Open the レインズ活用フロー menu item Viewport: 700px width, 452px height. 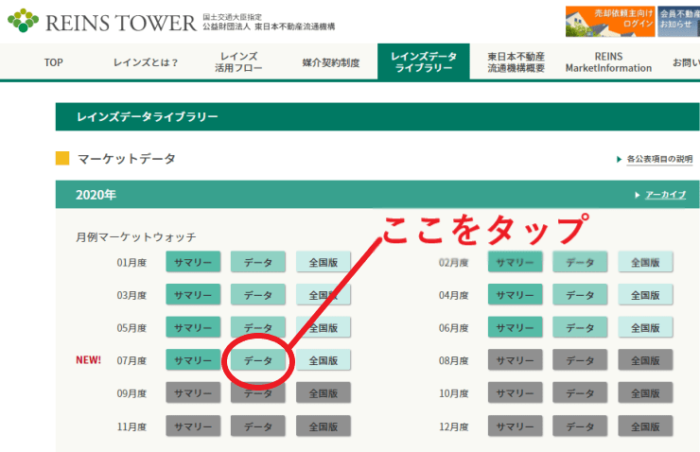238,62
